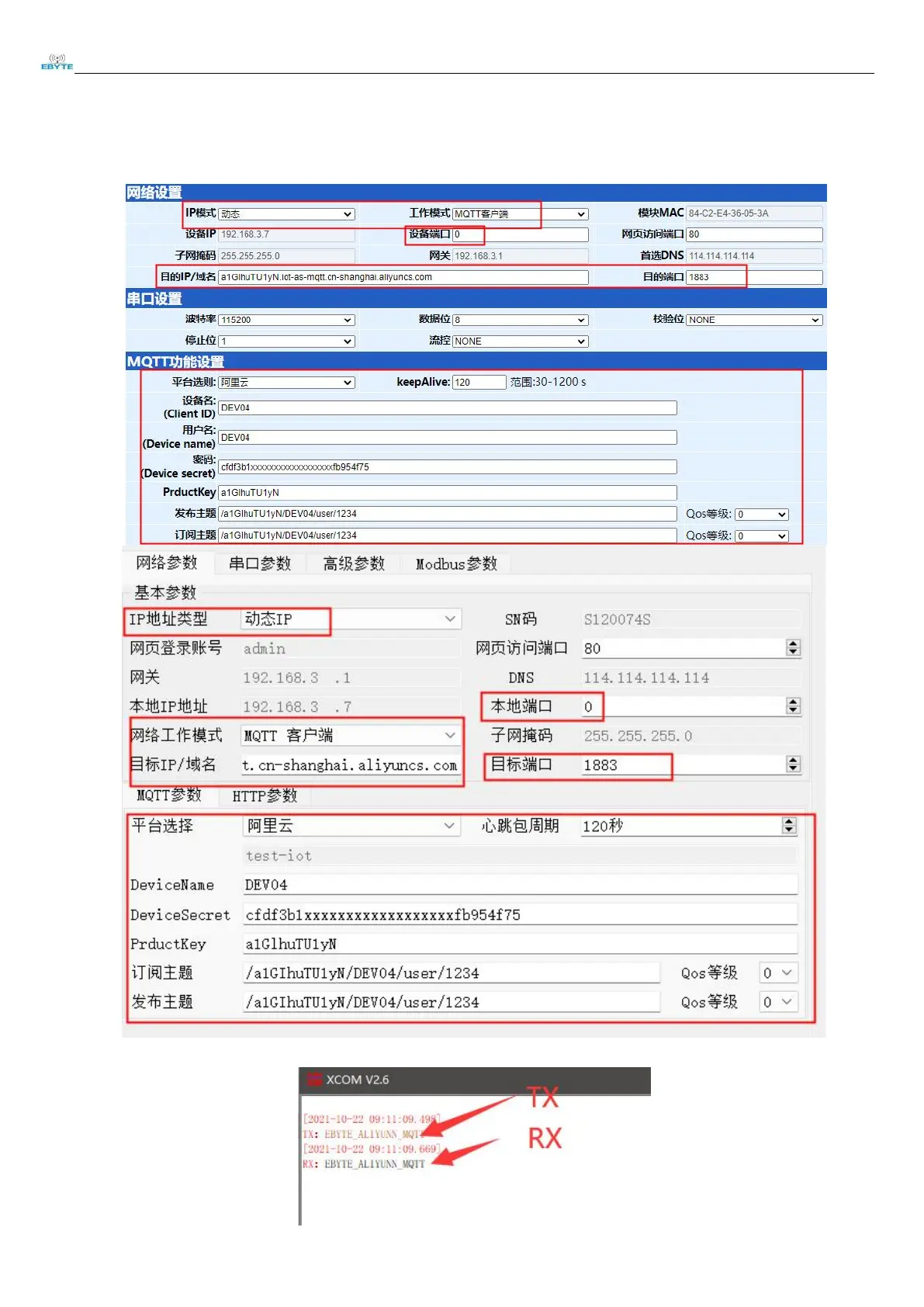The width and height of the screenshot is (924, 1307).
Task: Expand the 波特率 115200 dropdown
Action: click(x=286, y=320)
